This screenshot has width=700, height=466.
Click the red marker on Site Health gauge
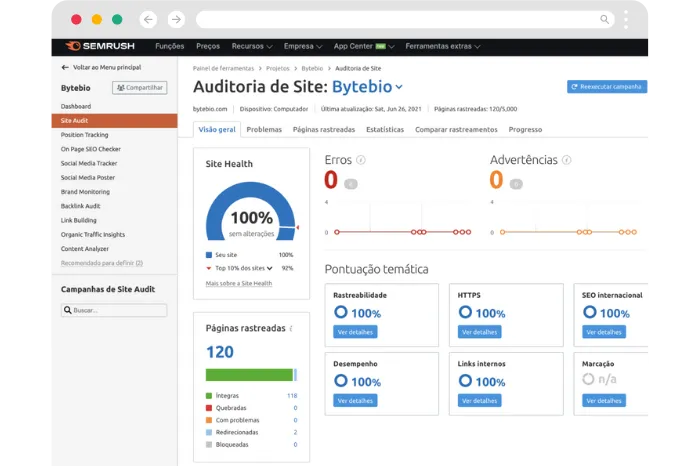click(x=297, y=228)
